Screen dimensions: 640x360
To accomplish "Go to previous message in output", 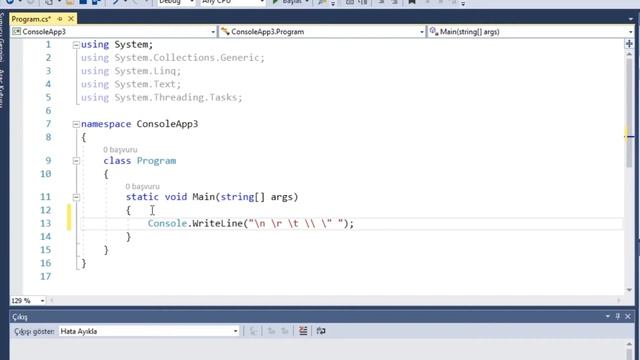I will click(x=271, y=331).
